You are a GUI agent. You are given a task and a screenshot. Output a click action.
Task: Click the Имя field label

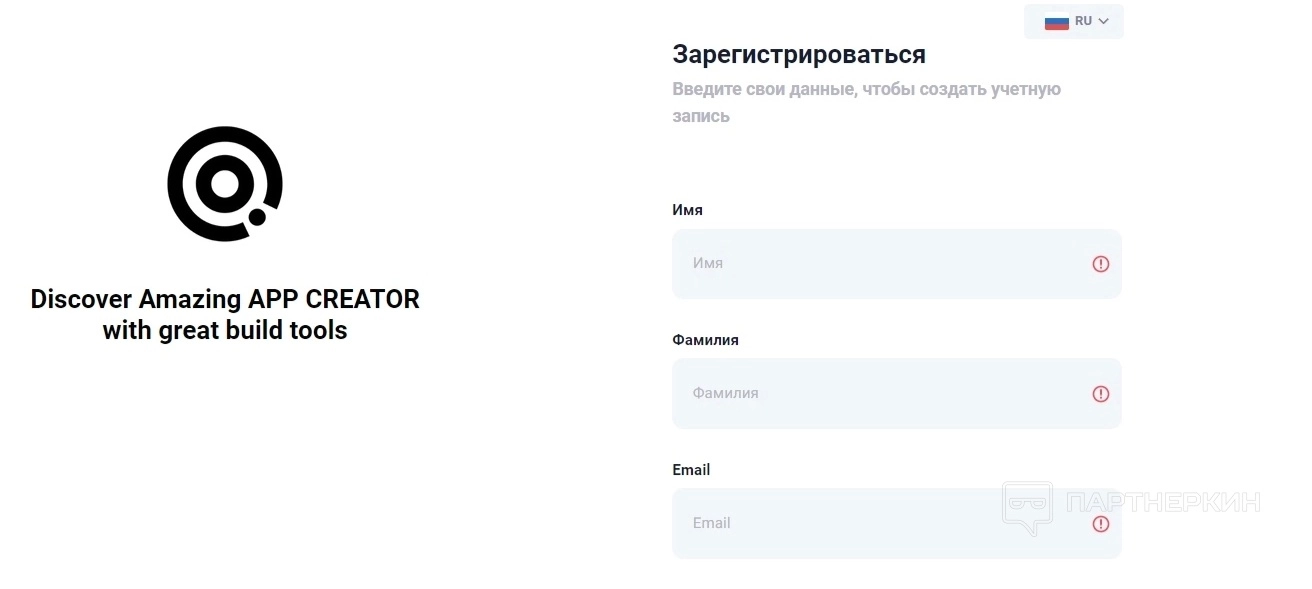click(687, 210)
